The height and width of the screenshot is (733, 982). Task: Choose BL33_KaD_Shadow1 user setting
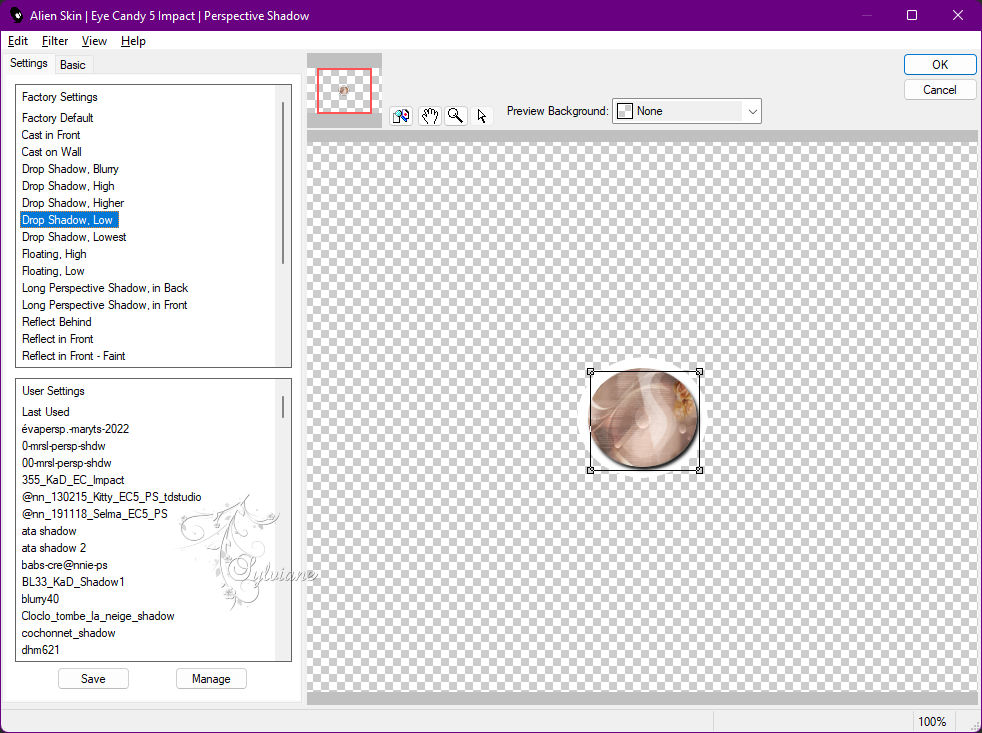pos(73,581)
